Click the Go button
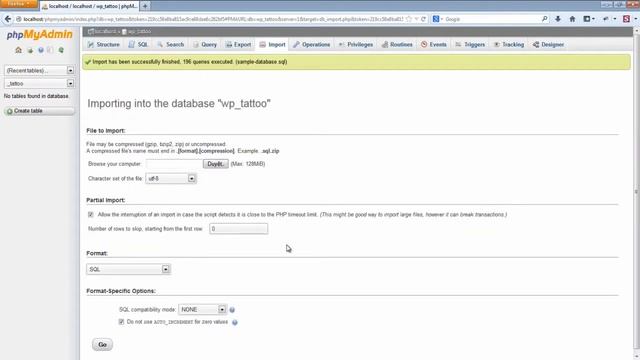The height and width of the screenshot is (360, 640). [x=102, y=344]
